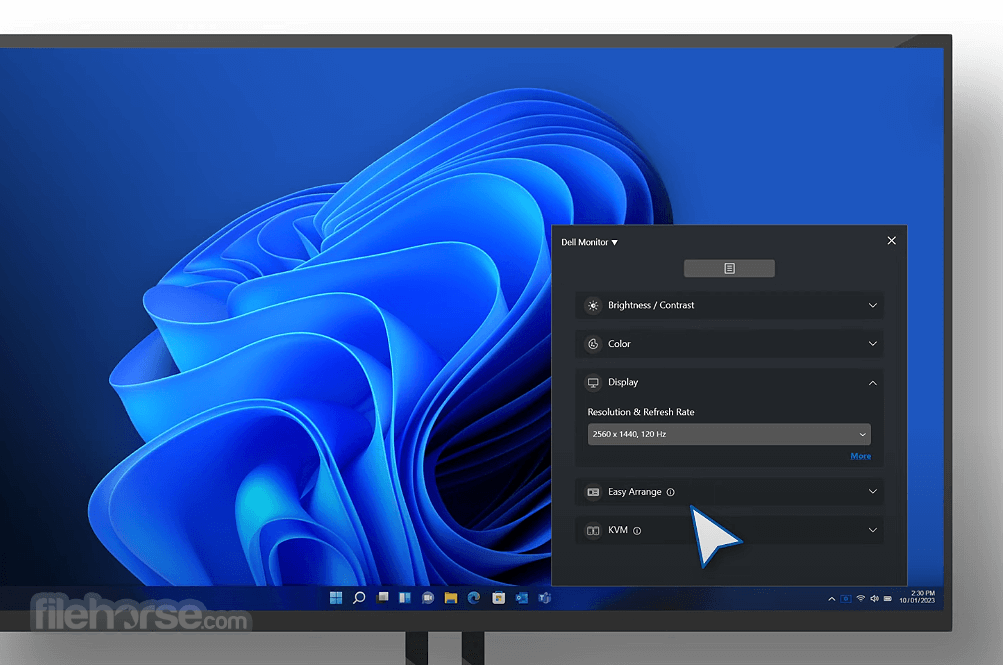
Task: Click the Easy Arrange layout icon
Action: (x=593, y=492)
